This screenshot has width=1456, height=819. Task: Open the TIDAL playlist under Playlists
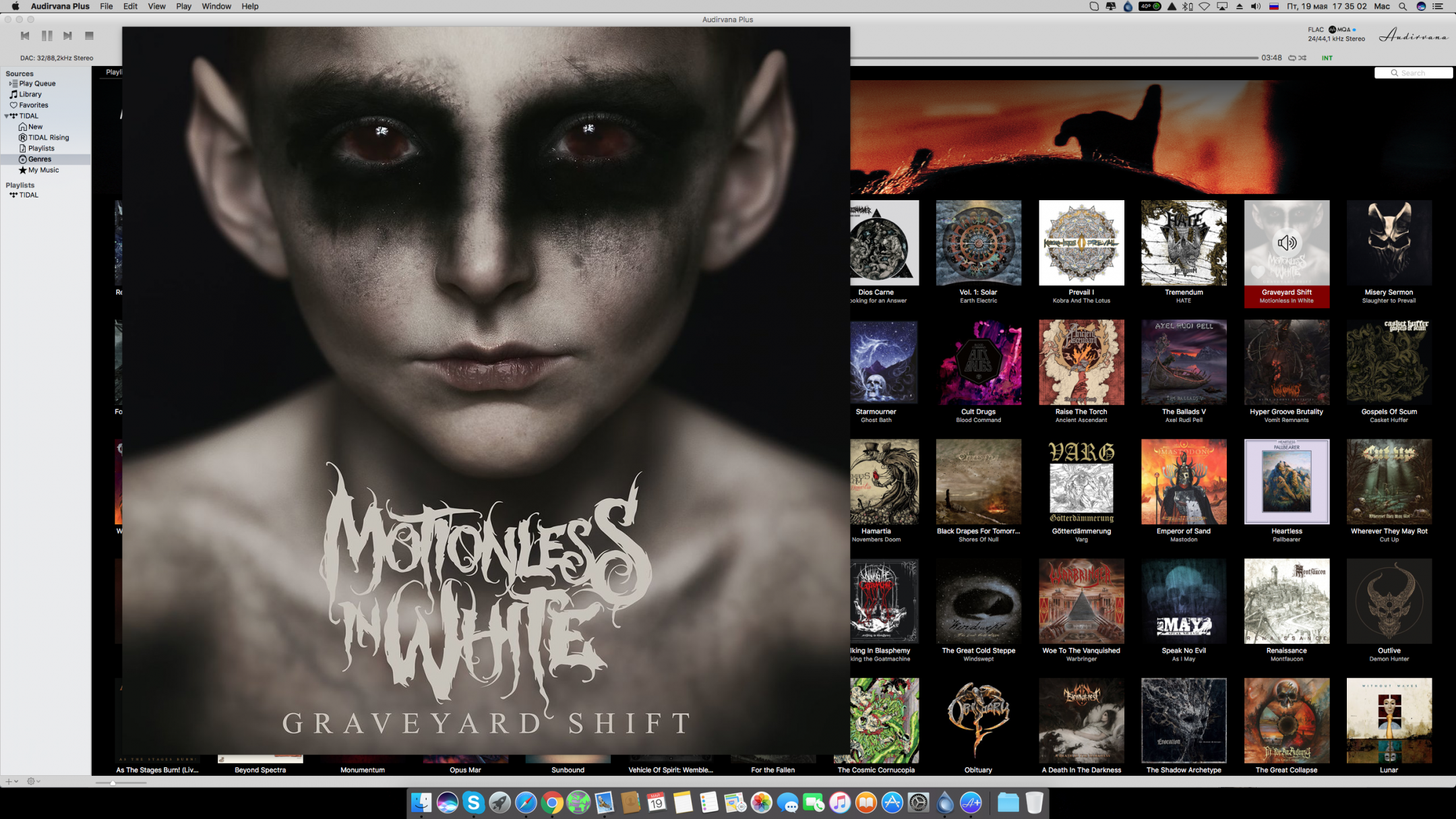tap(28, 195)
